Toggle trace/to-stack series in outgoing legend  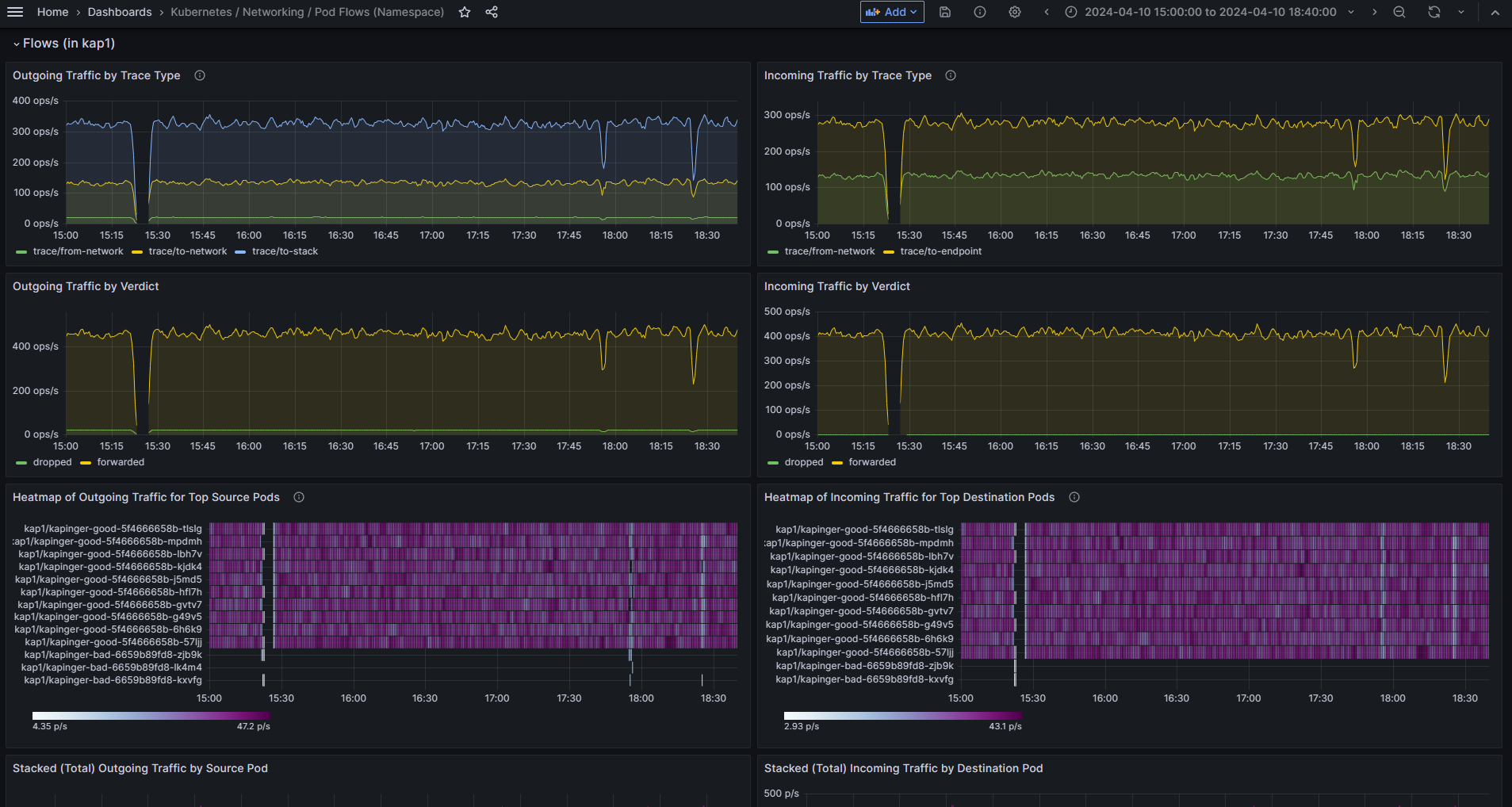pos(285,251)
